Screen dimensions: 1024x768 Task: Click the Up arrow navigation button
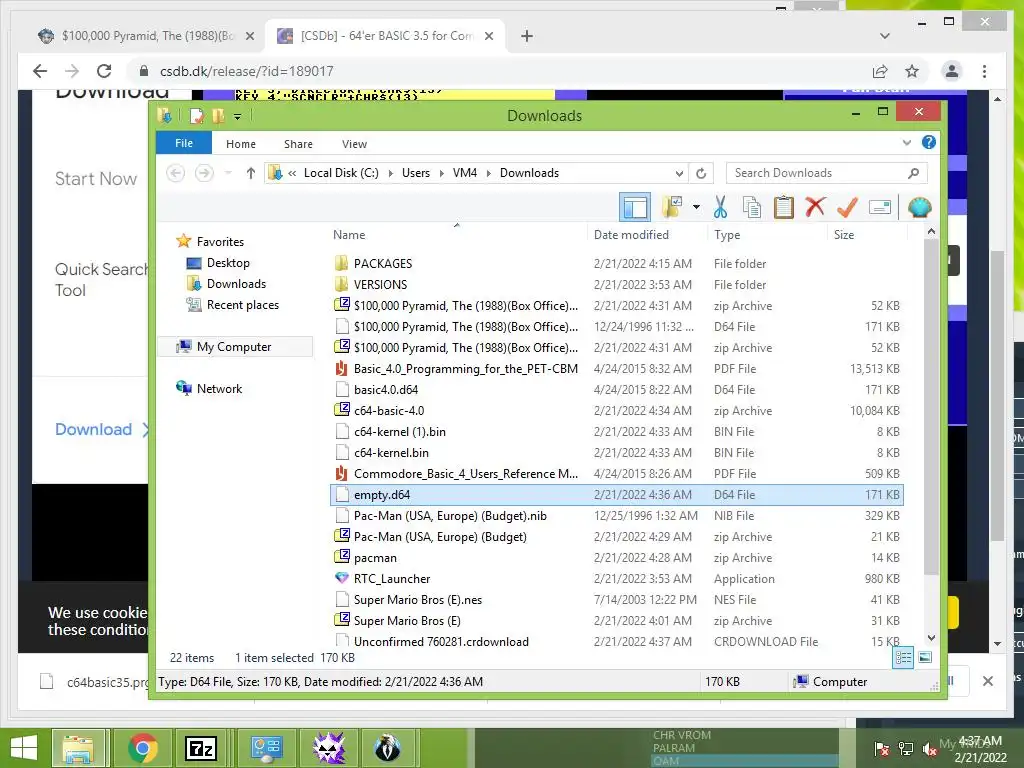[x=251, y=173]
